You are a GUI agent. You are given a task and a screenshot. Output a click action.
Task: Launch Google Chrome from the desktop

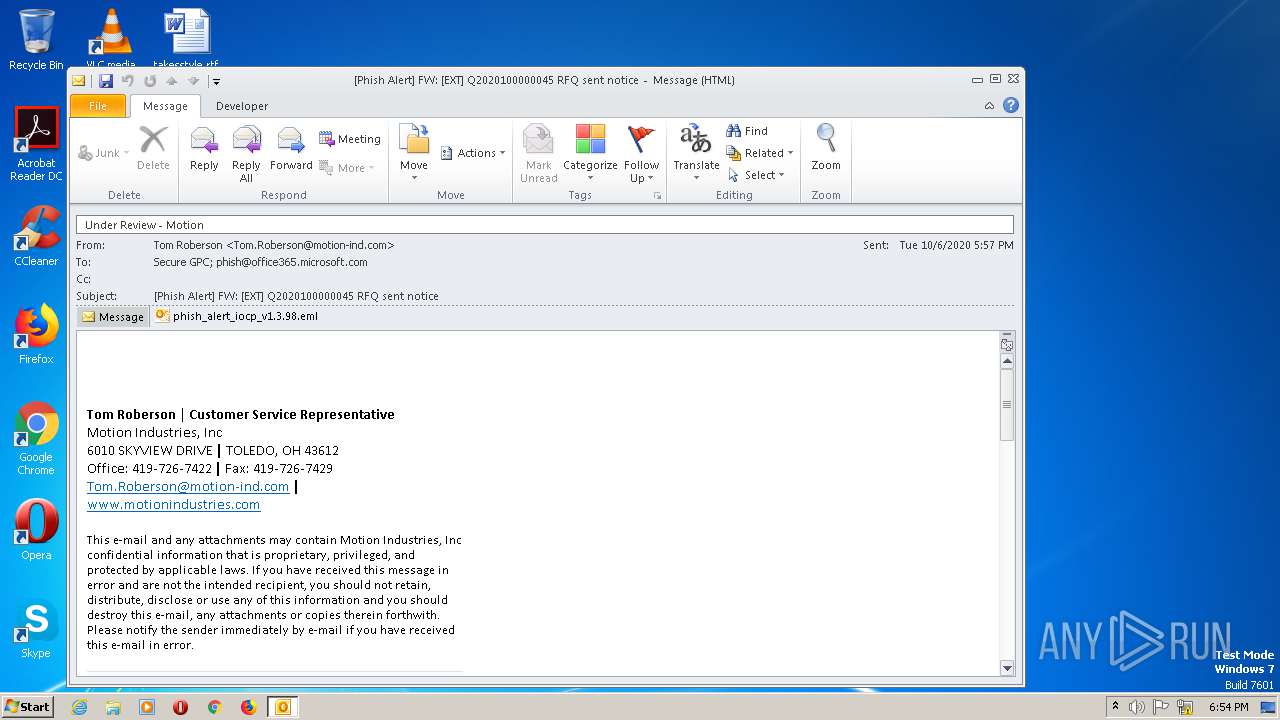pos(36,438)
